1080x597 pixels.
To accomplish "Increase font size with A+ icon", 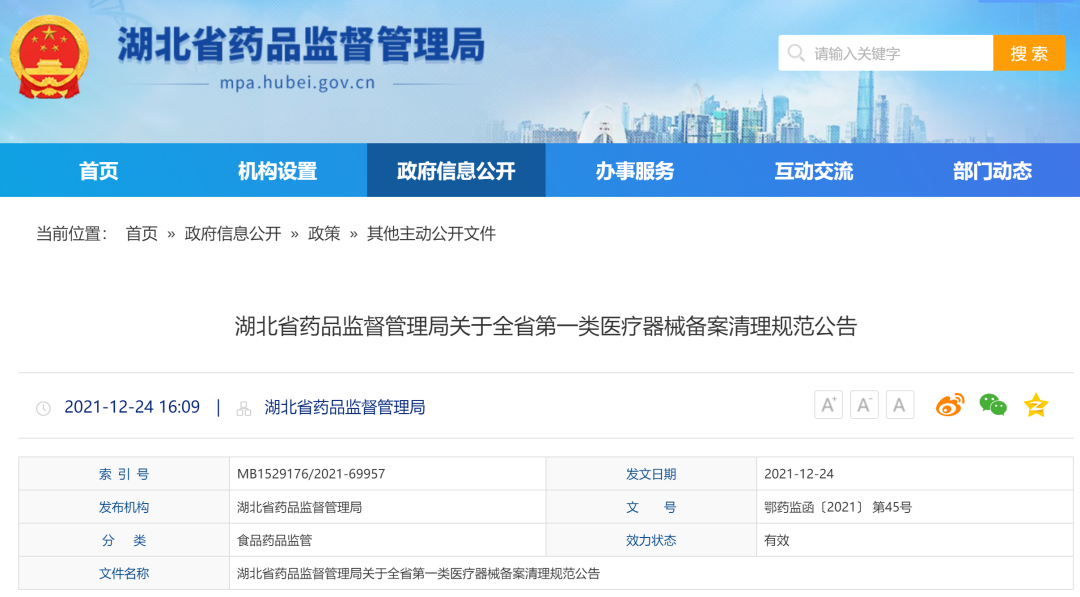I will pyautogui.click(x=828, y=405).
